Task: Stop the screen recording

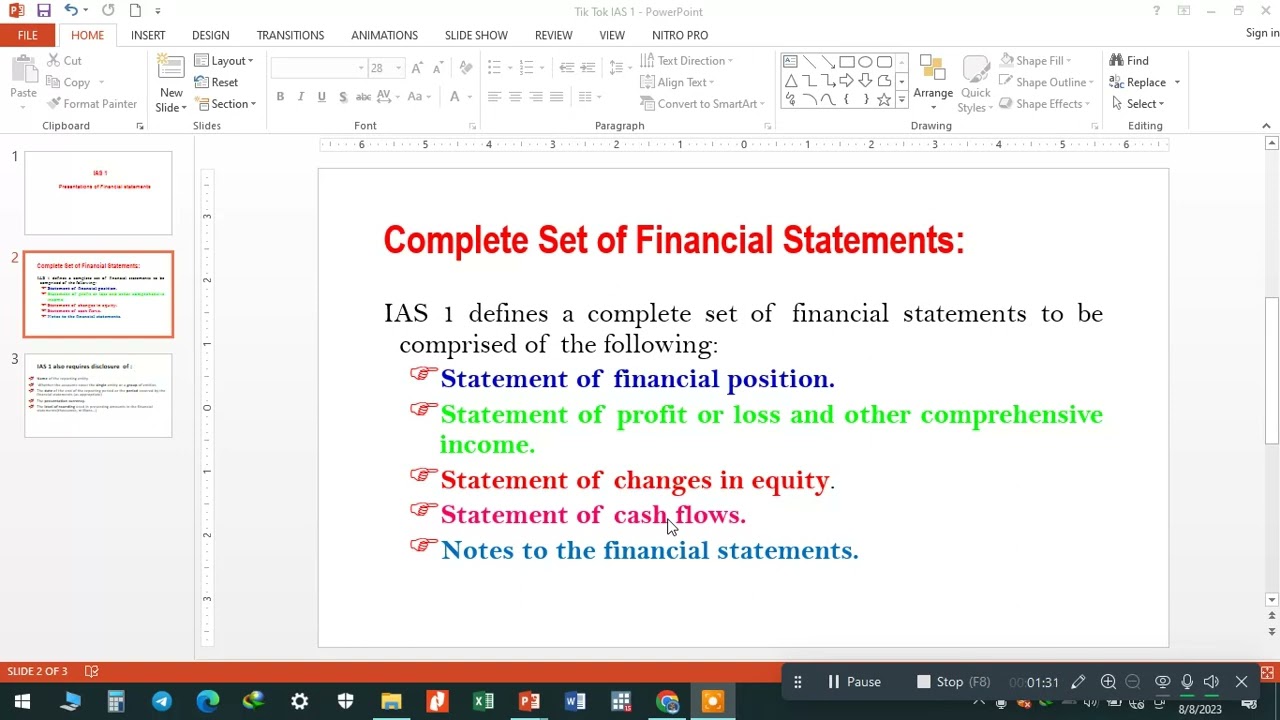Action: pos(953,682)
